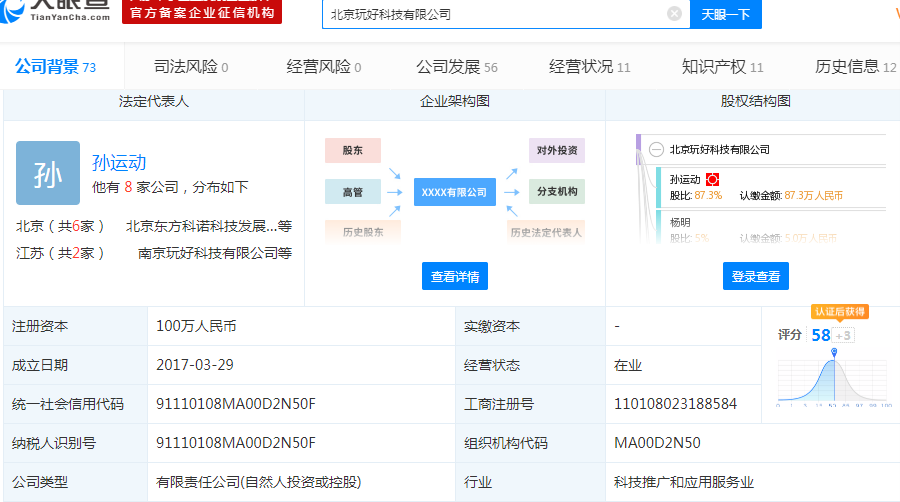Click the 查看详情 button

pyautogui.click(x=455, y=276)
